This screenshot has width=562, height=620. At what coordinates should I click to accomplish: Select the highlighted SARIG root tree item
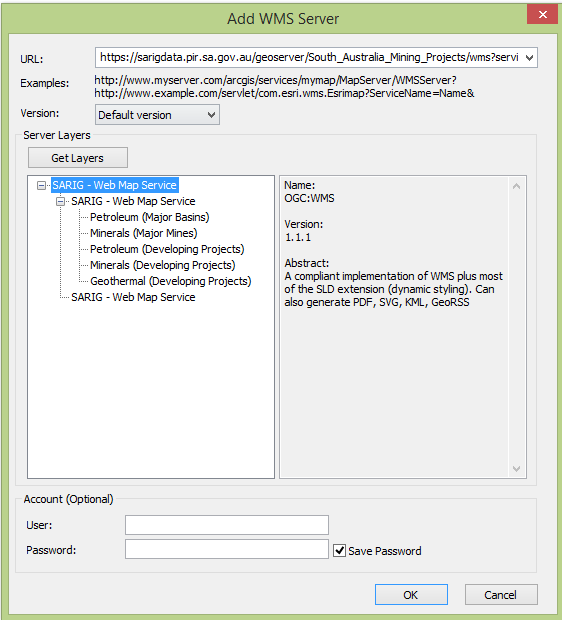tap(115, 185)
